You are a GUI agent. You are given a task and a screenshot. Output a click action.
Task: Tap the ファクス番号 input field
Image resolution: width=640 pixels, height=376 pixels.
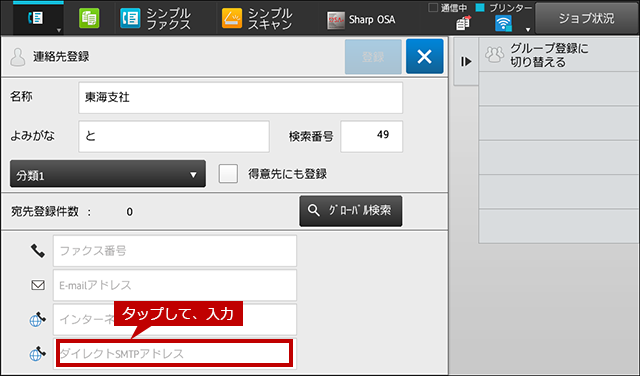pyautogui.click(x=175, y=251)
